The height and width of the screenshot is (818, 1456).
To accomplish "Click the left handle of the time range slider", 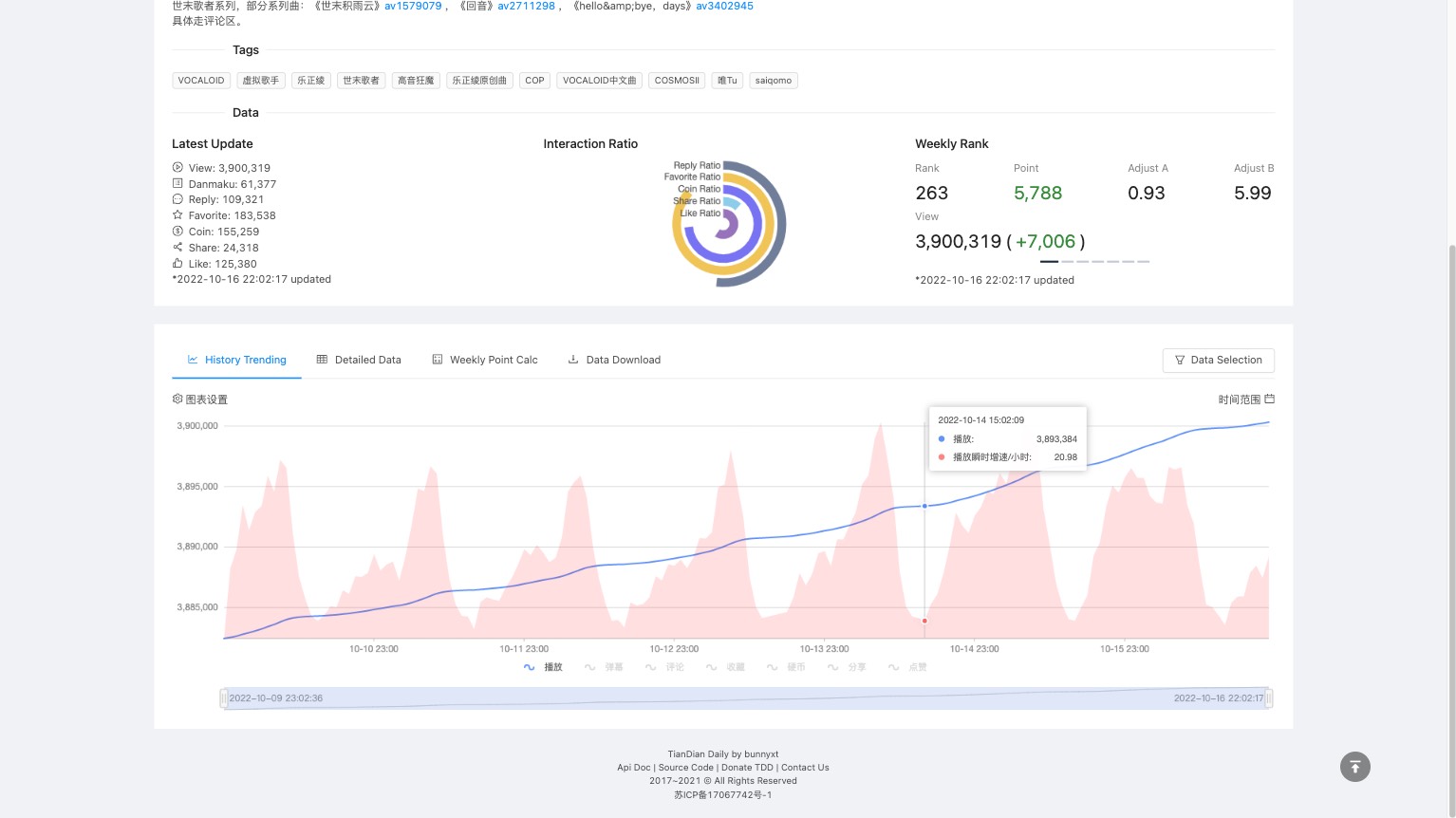I will [224, 698].
